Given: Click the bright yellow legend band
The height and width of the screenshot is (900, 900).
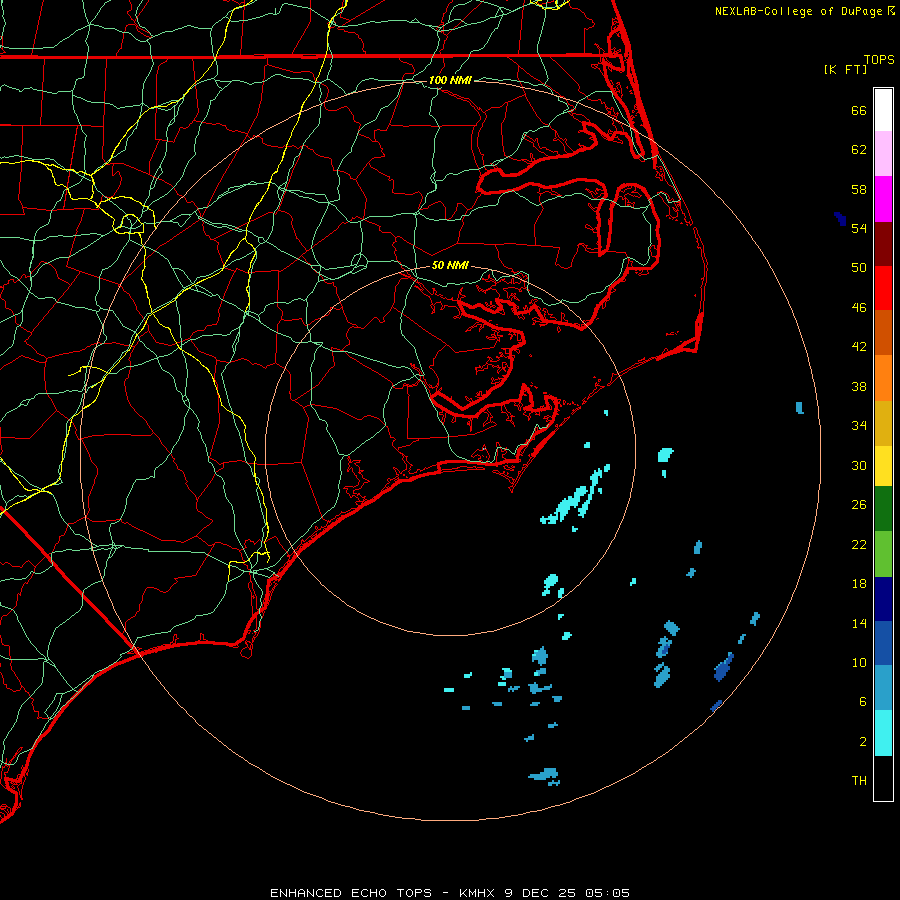Looking at the screenshot, I should pos(883,466).
